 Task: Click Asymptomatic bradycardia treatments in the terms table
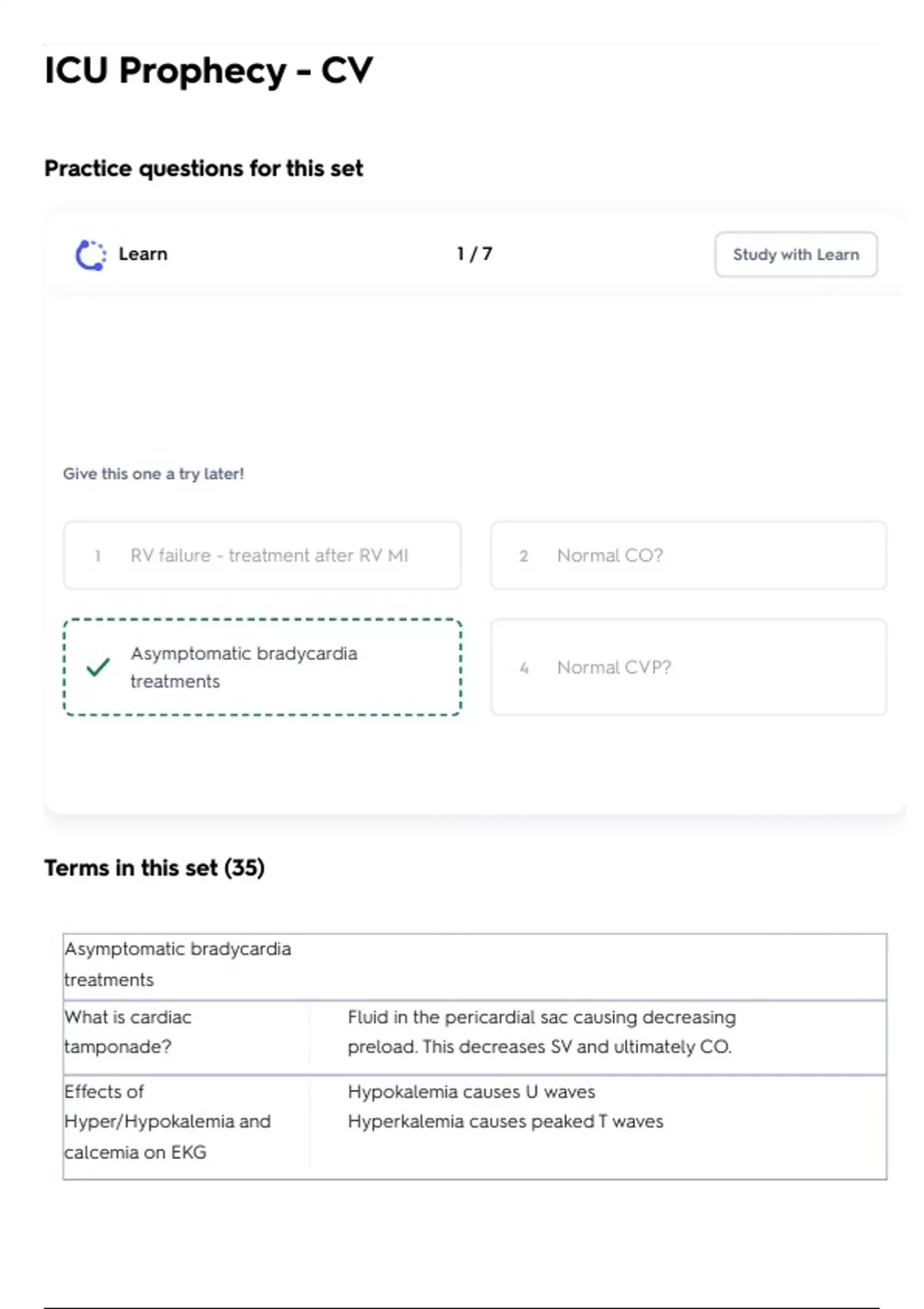tap(177, 964)
